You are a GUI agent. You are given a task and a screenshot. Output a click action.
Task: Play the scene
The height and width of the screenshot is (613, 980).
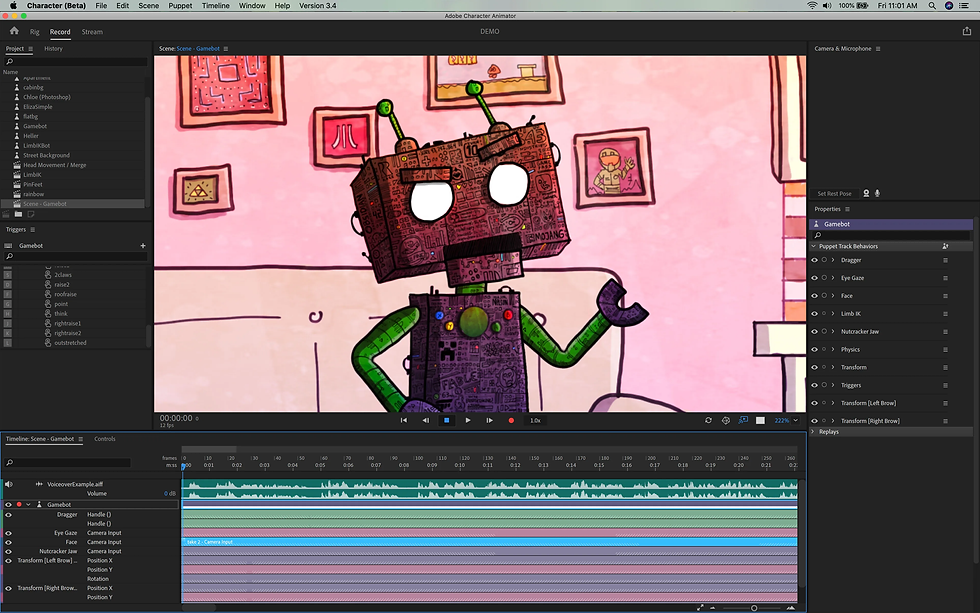(468, 421)
